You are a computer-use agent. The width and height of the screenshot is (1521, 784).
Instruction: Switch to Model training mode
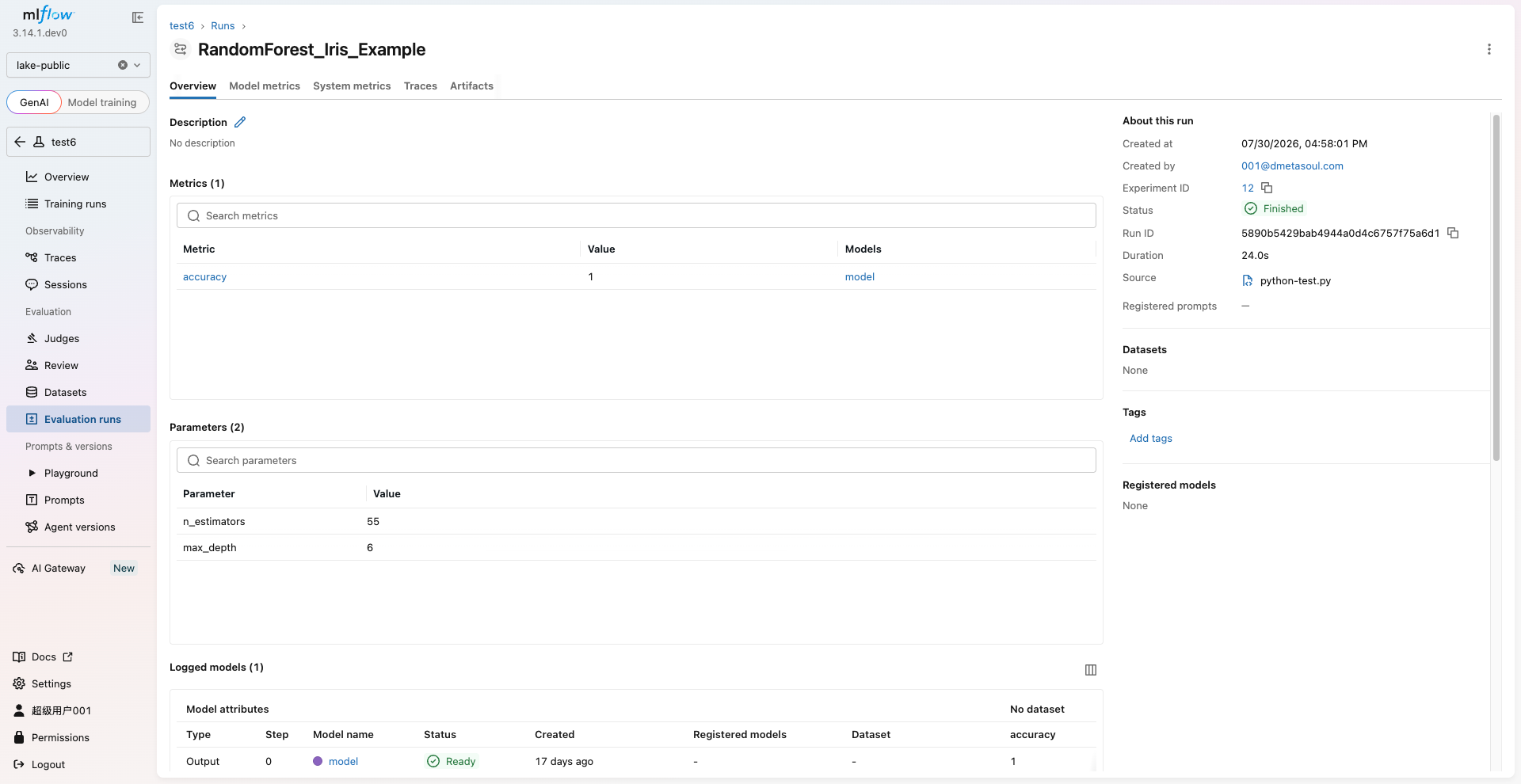click(102, 102)
